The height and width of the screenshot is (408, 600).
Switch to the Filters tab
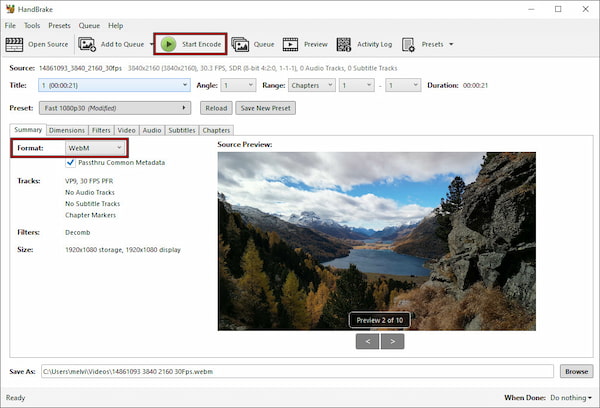coord(101,130)
